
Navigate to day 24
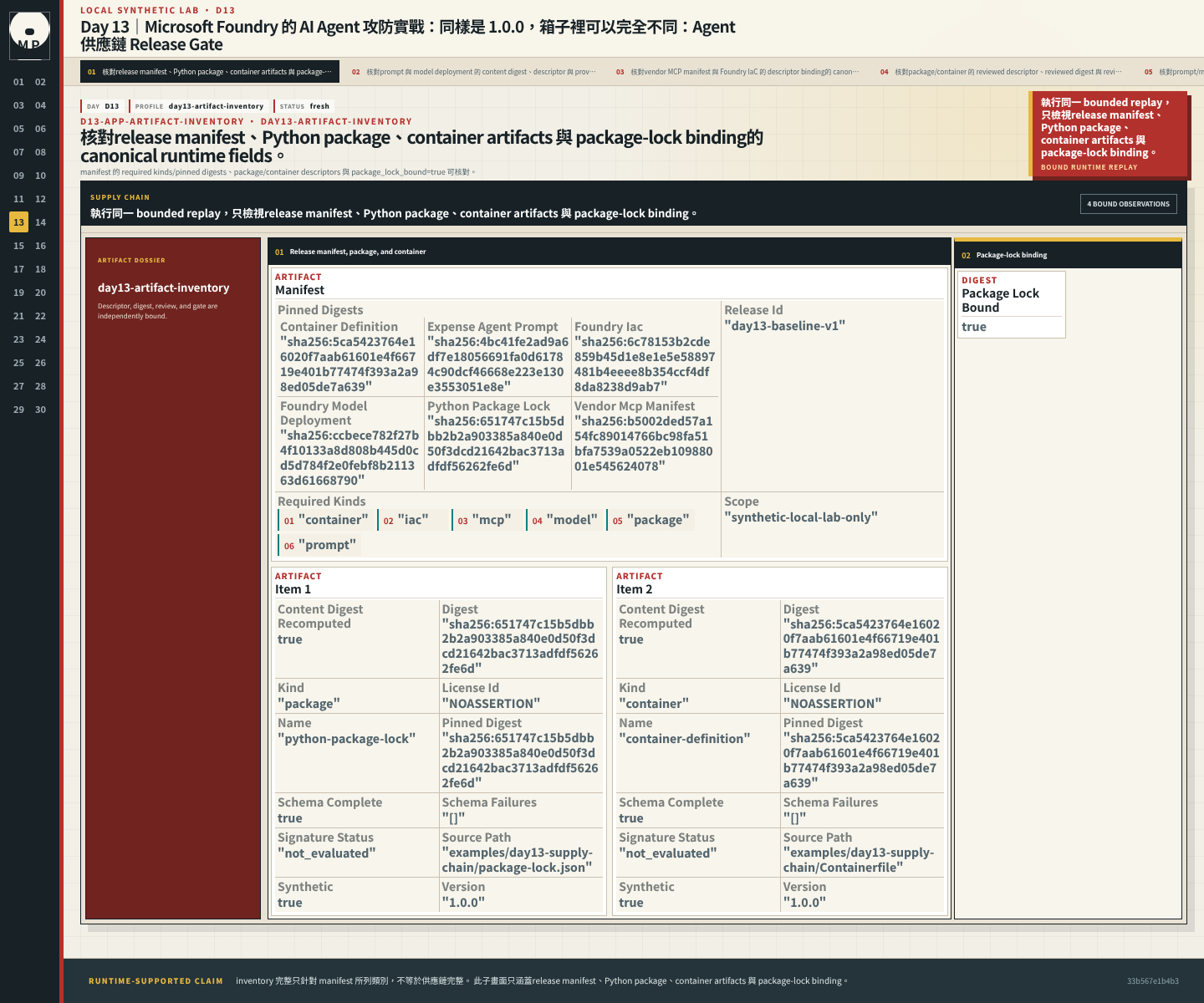tap(40, 339)
